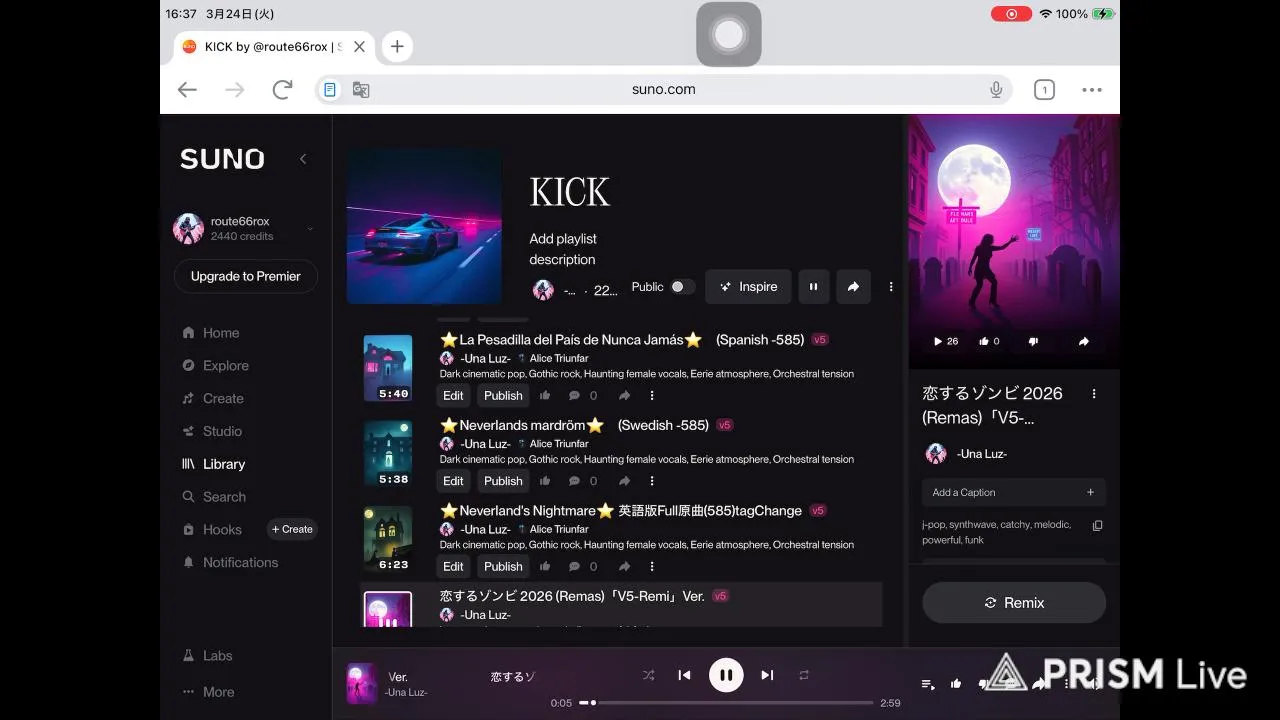Open more options for Neverlands mardröm
The width and height of the screenshot is (1280, 720).
coord(652,481)
